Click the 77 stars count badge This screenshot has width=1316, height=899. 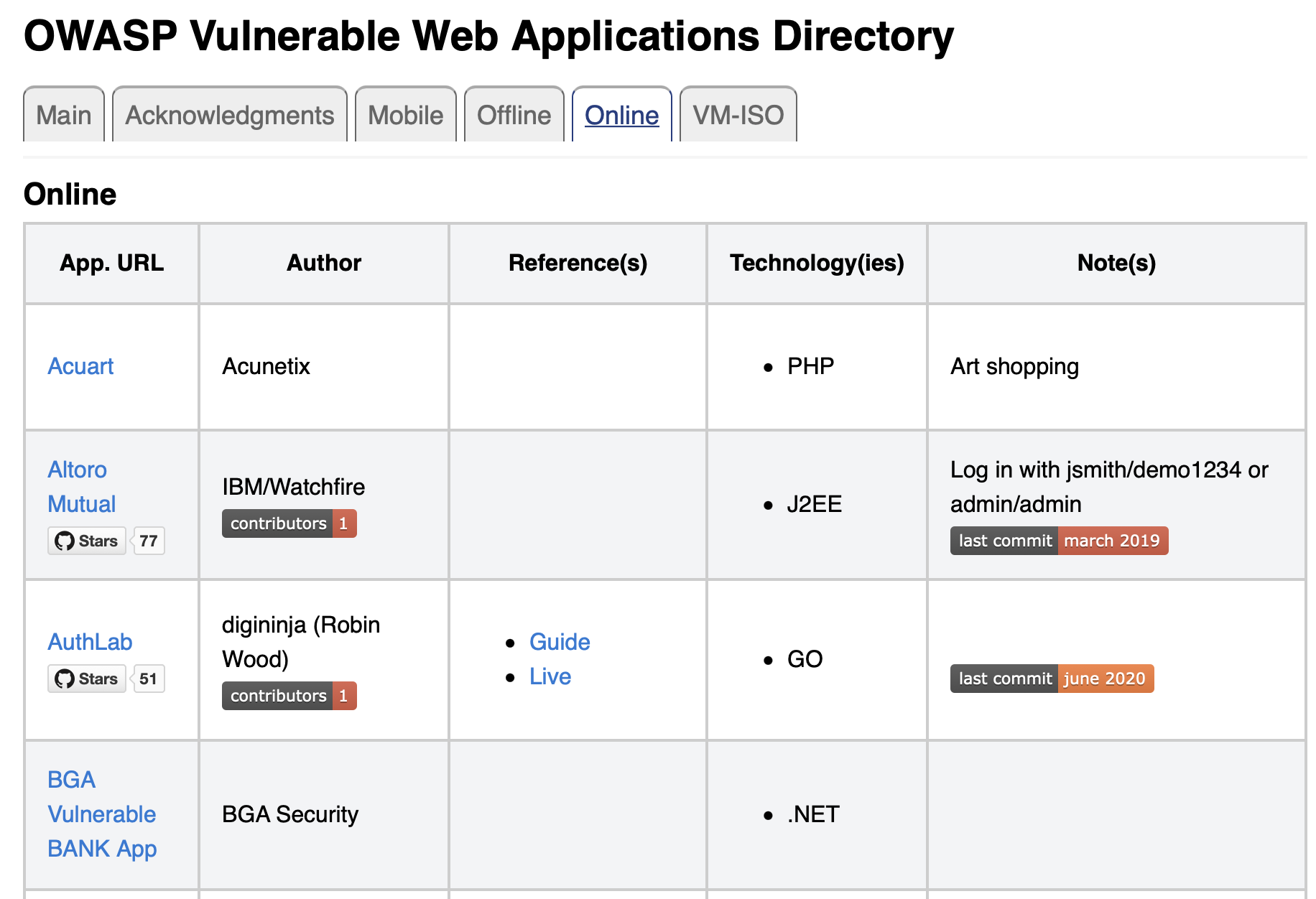point(149,541)
